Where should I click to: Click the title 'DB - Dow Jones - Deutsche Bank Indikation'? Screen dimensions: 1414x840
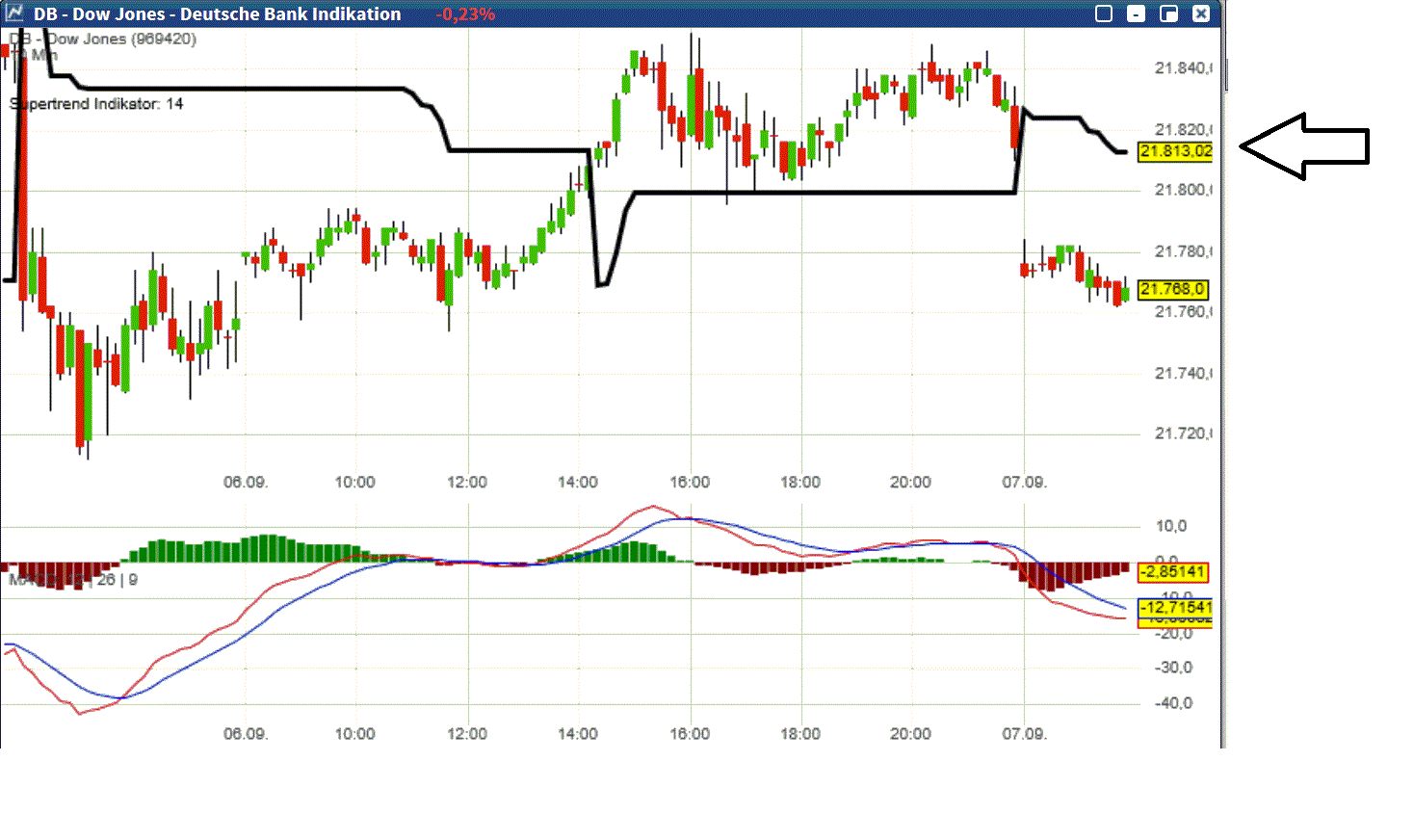[x=218, y=14]
